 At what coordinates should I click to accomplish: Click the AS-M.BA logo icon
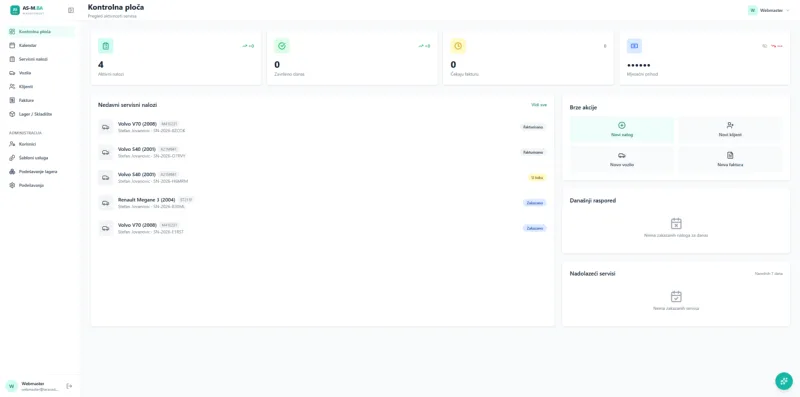click(x=15, y=10)
